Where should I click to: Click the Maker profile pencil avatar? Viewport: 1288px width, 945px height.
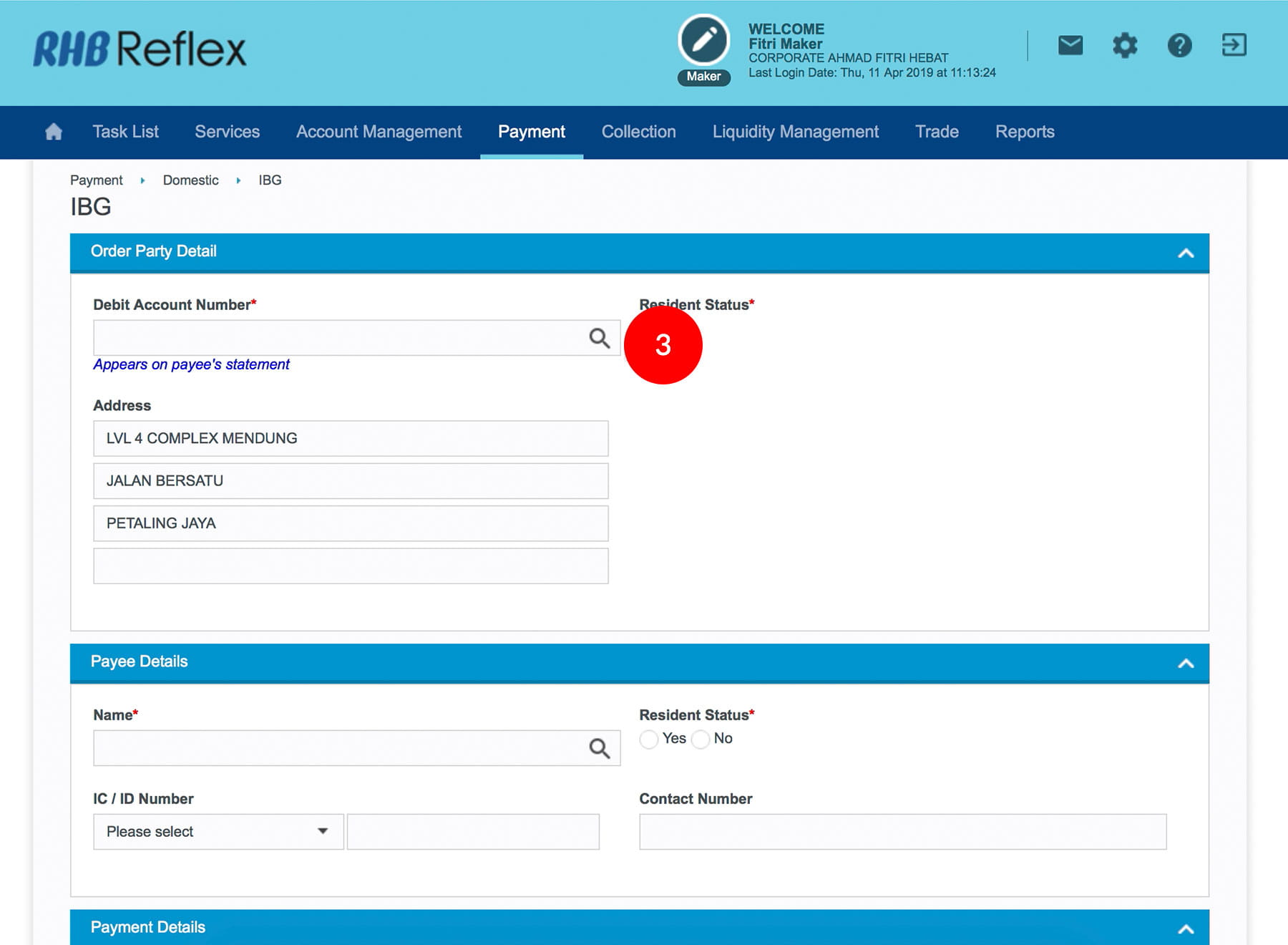(703, 41)
